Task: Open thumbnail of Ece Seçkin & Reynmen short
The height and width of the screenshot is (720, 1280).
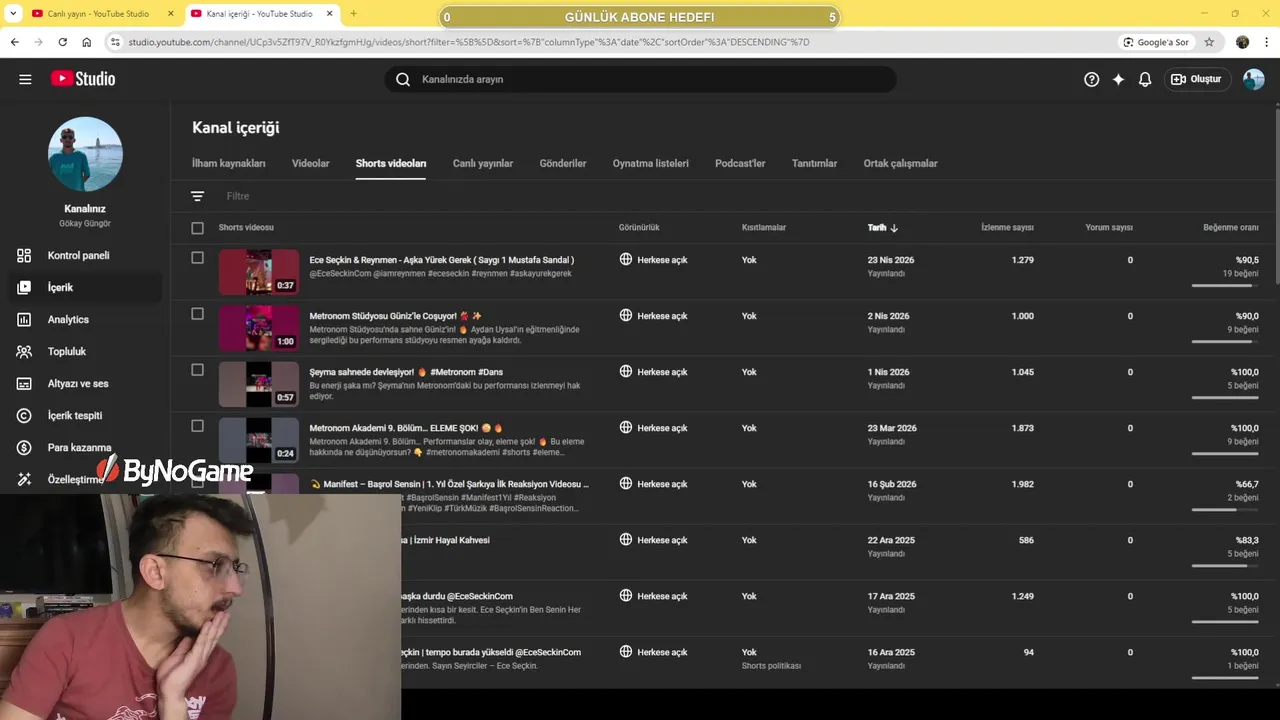Action: (x=259, y=272)
